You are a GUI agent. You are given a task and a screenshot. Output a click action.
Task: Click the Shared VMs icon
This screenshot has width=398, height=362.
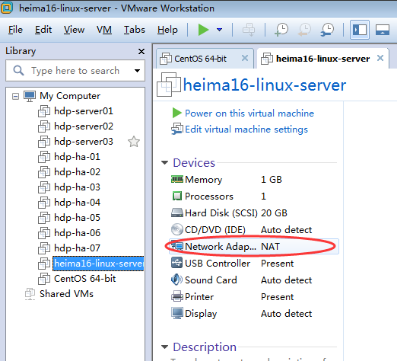pyautogui.click(x=30, y=293)
